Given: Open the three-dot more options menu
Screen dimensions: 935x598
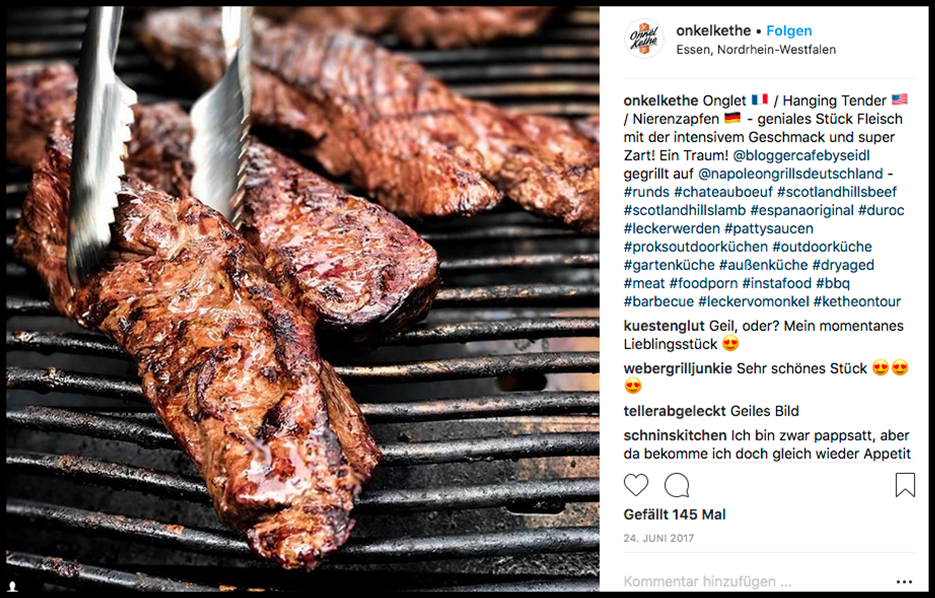Looking at the screenshot, I should point(904,582).
